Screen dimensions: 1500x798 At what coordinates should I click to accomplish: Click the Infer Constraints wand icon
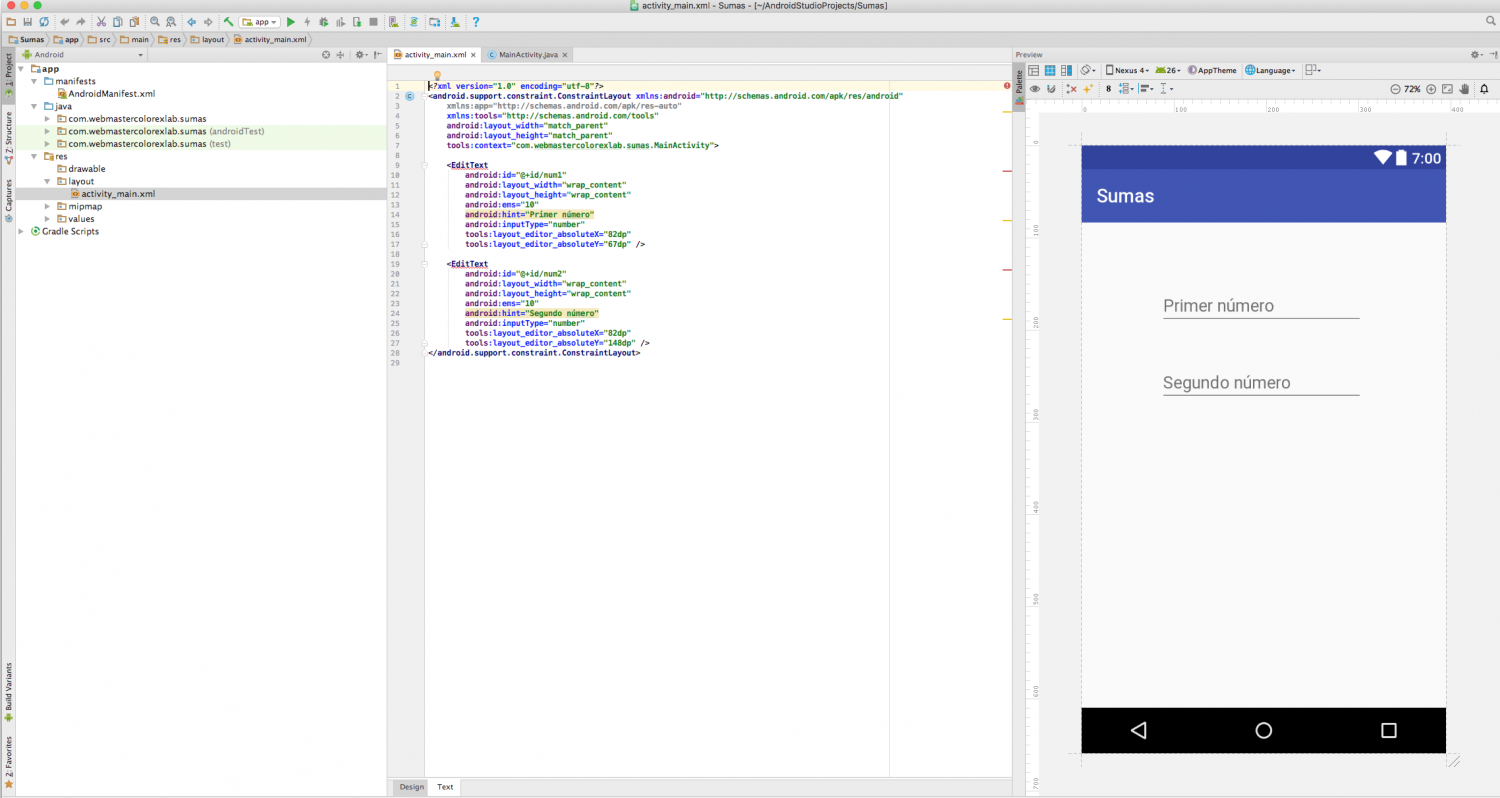(x=1088, y=88)
